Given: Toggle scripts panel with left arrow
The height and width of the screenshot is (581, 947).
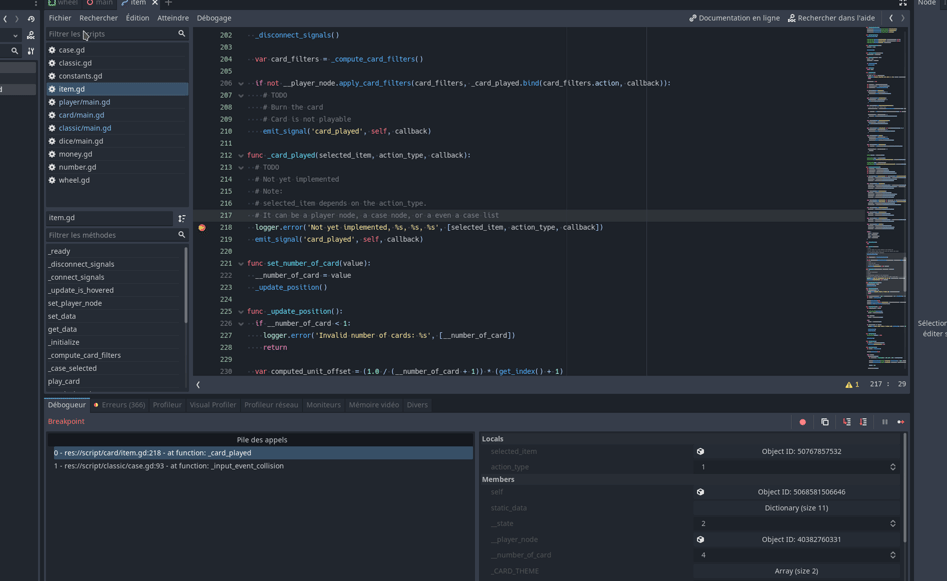Looking at the screenshot, I should (198, 384).
